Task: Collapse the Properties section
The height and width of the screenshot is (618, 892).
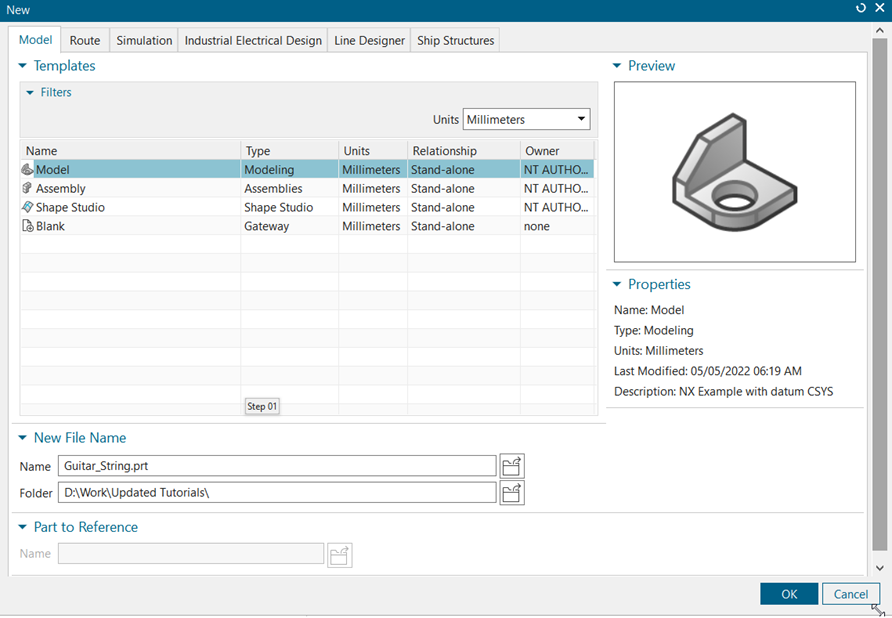Action: click(618, 284)
